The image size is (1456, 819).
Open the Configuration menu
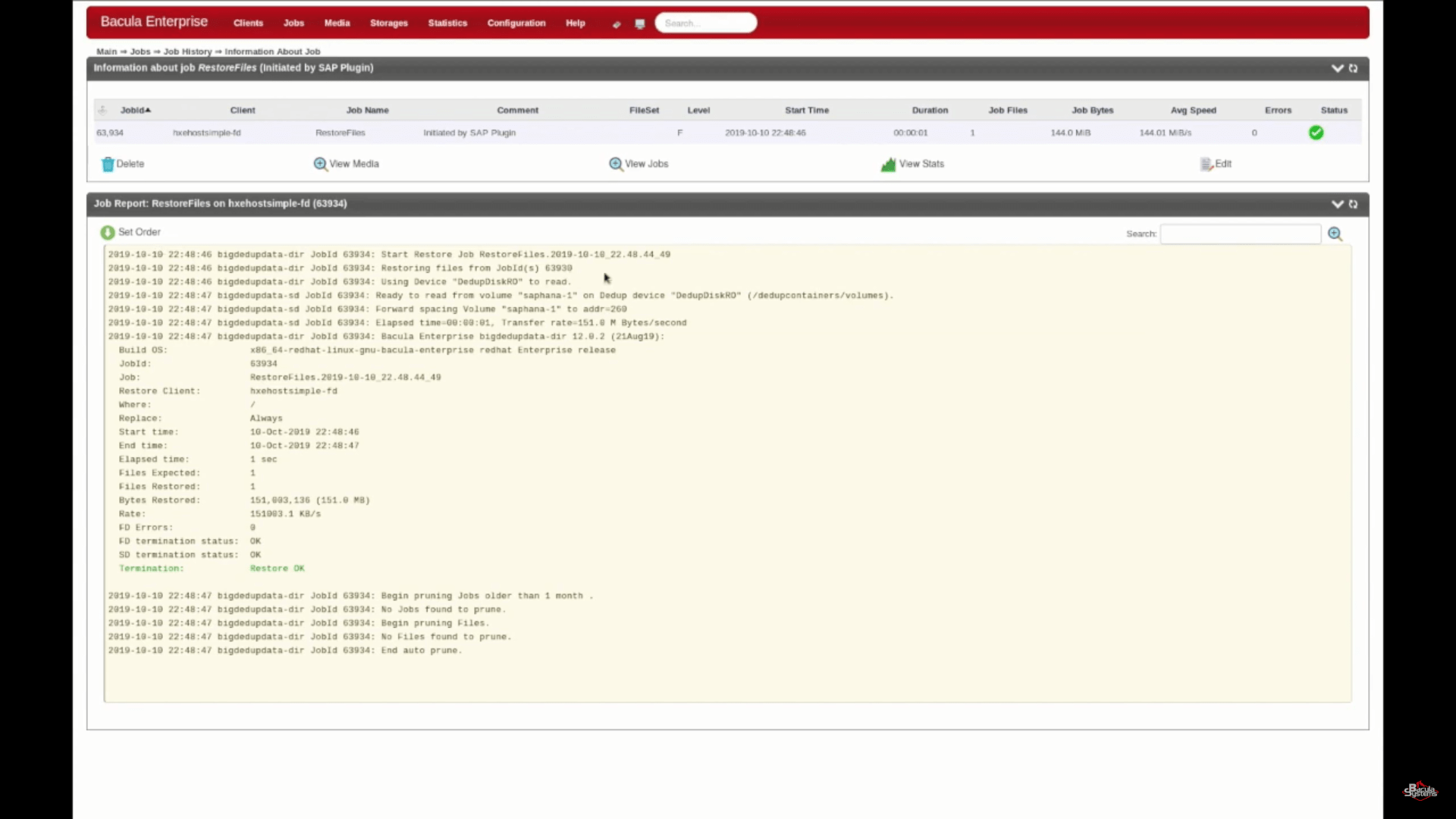click(516, 23)
